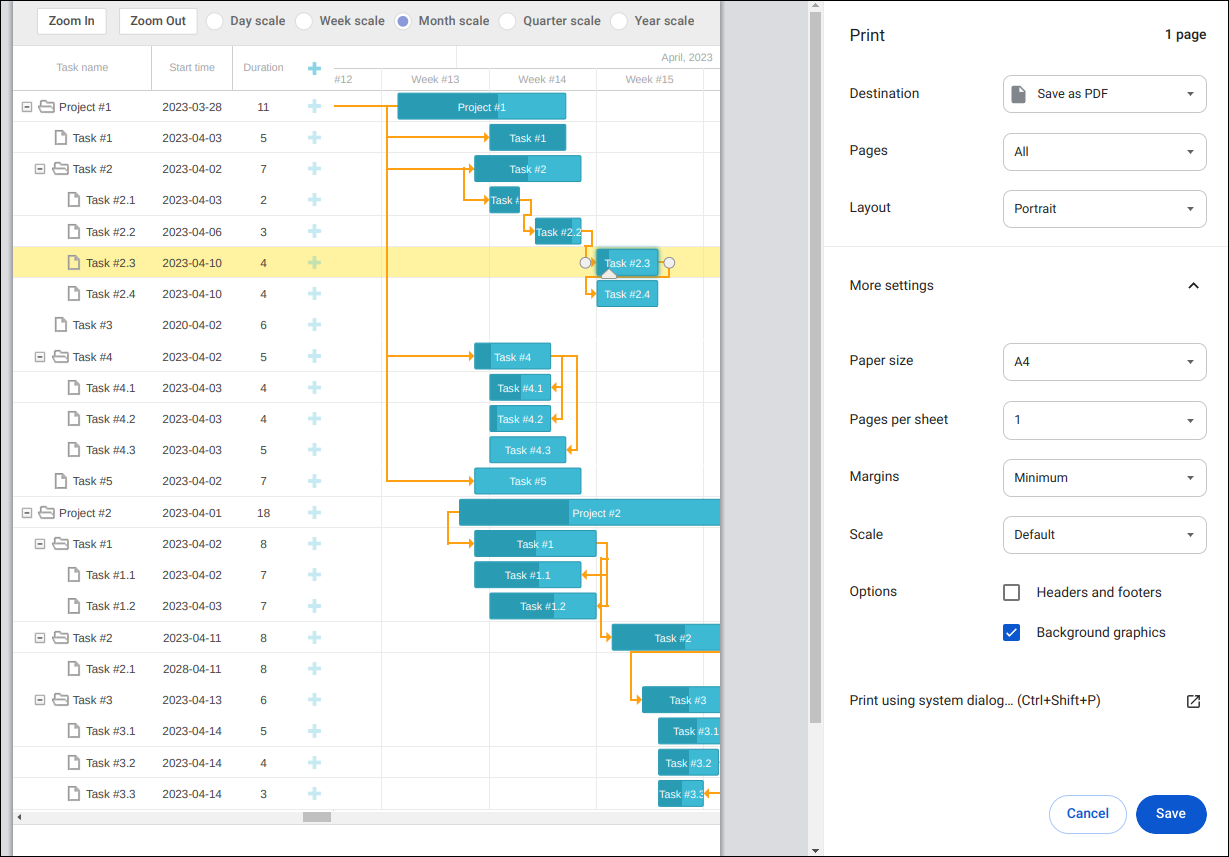Open the Paper size dropdown
Image resolution: width=1229 pixels, height=857 pixels.
[x=1104, y=361]
